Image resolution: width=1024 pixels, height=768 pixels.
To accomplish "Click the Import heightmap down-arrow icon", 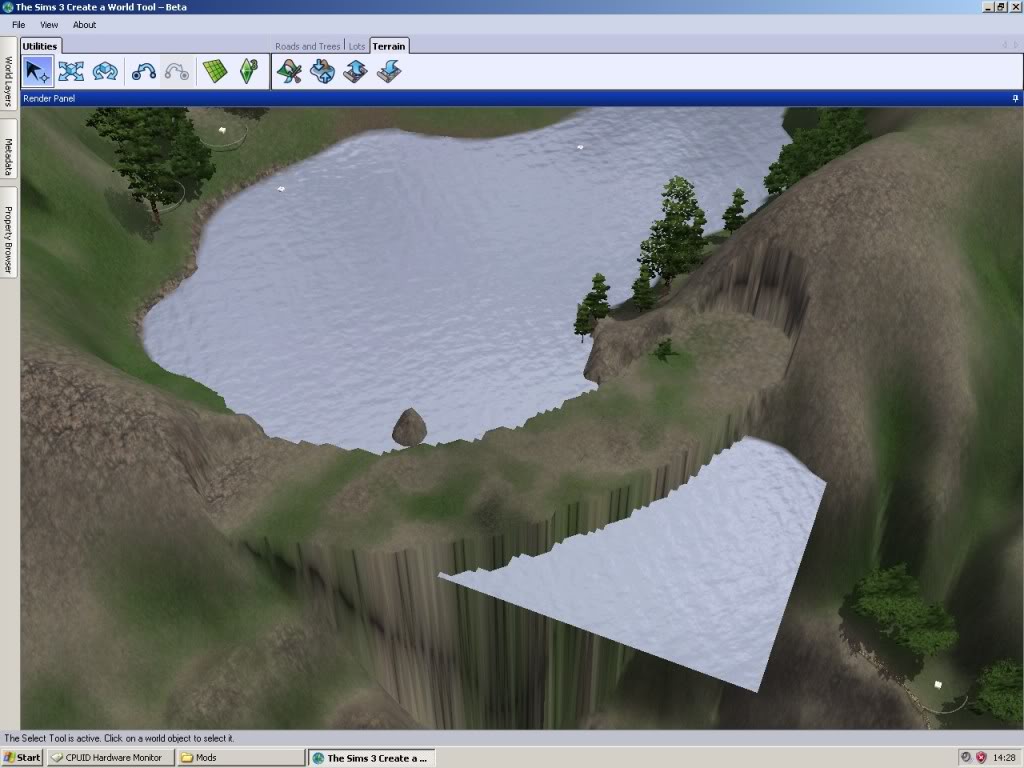I will (389, 71).
